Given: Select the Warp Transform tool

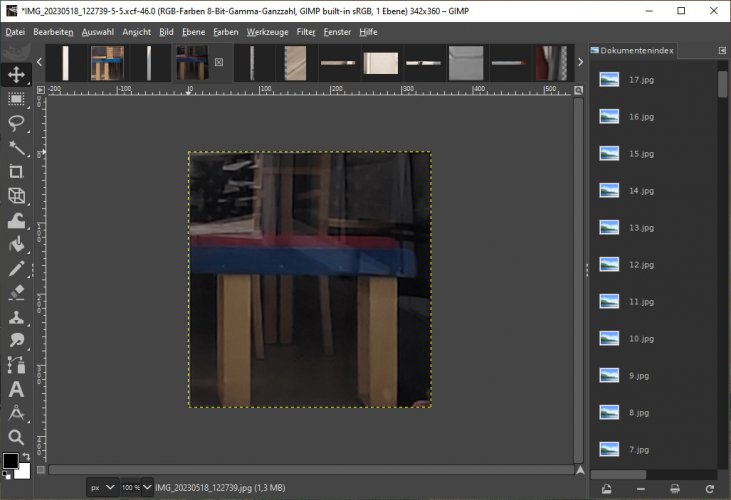Looking at the screenshot, I should (x=16, y=220).
